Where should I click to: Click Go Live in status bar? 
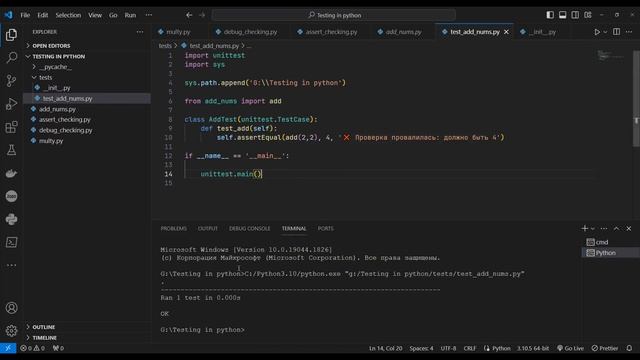click(x=571, y=348)
